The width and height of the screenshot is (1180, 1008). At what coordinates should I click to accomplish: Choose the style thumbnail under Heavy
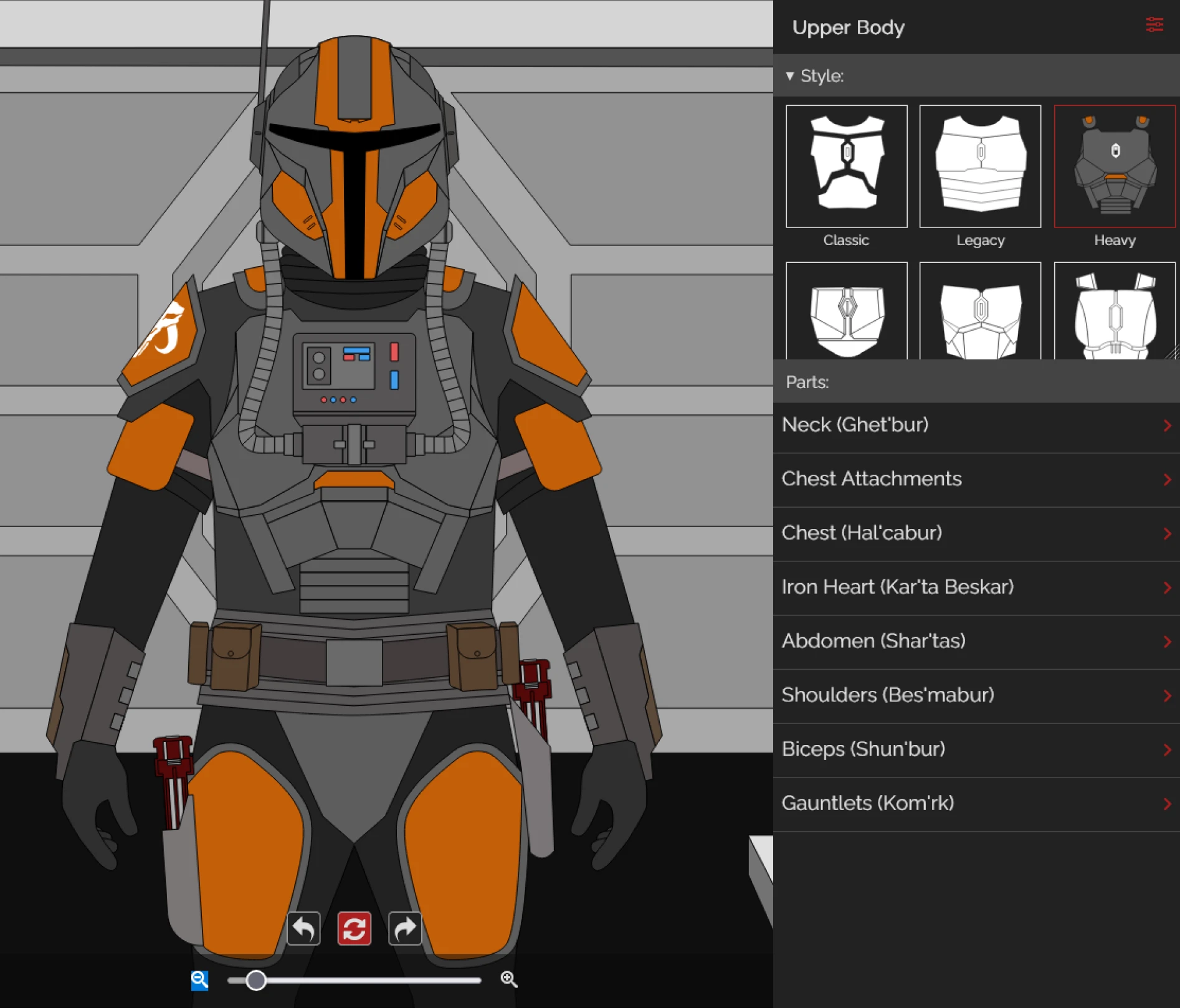pos(1115,311)
